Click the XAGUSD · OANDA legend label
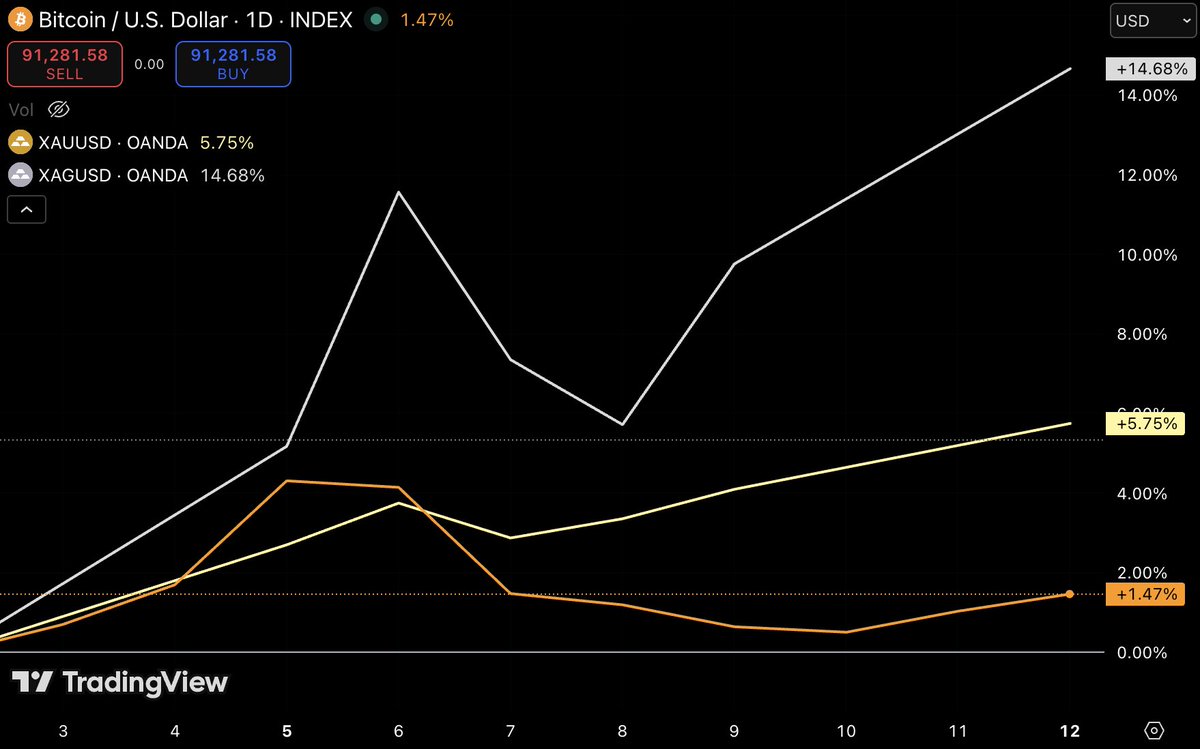This screenshot has width=1200, height=749. 113,175
